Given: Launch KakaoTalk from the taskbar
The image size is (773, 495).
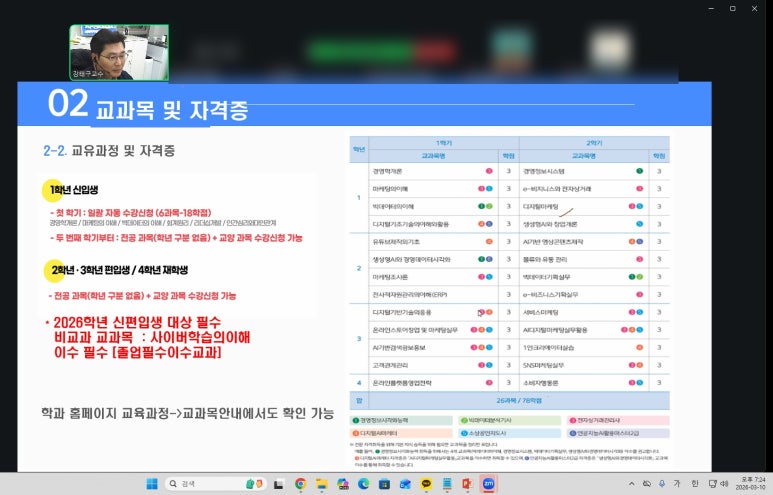Looking at the screenshot, I should tap(425, 484).
